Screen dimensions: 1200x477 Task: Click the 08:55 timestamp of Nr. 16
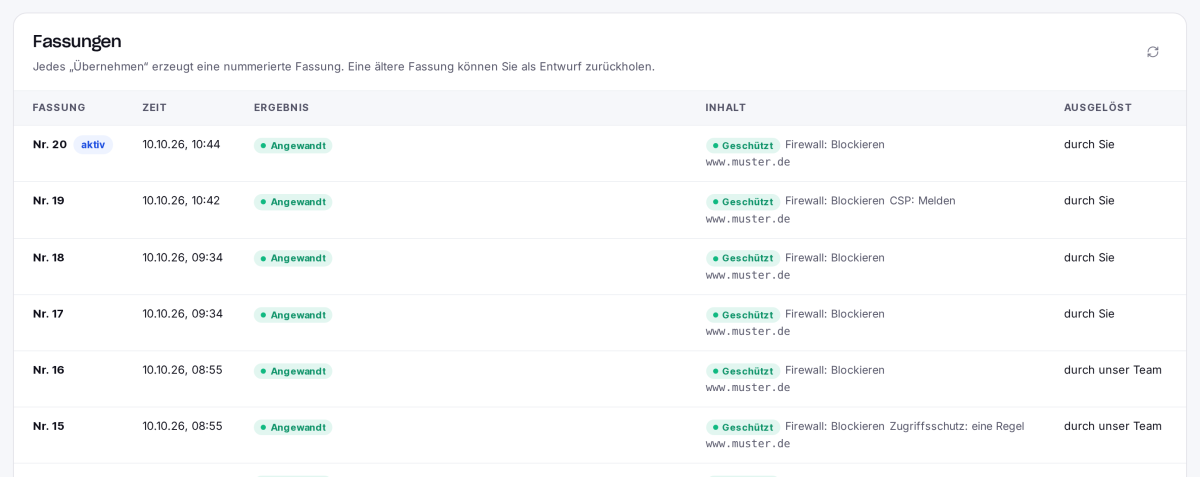(x=182, y=369)
